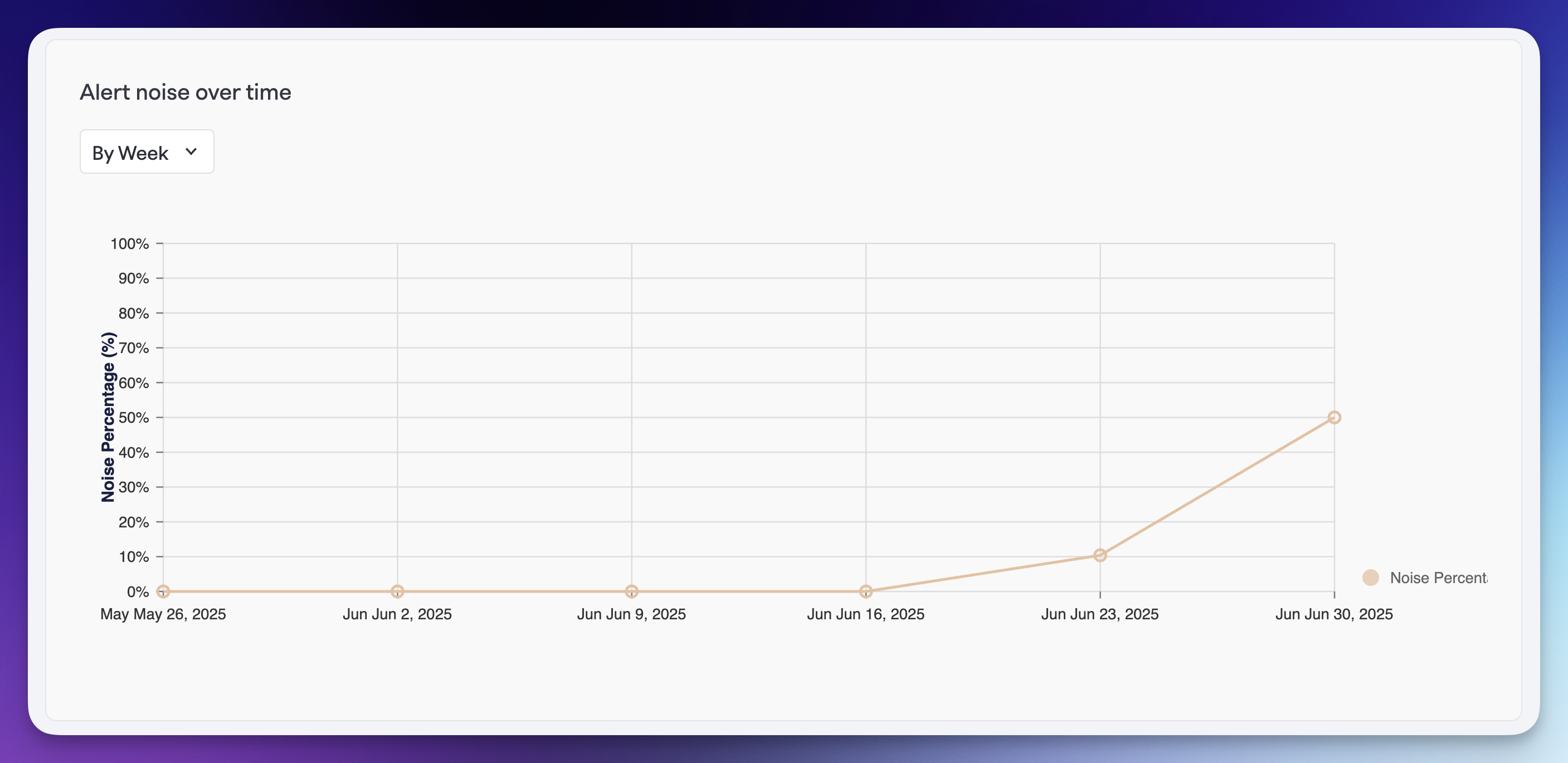This screenshot has height=763, width=1568.
Task: Click the 100% y-axis label
Action: pos(130,244)
